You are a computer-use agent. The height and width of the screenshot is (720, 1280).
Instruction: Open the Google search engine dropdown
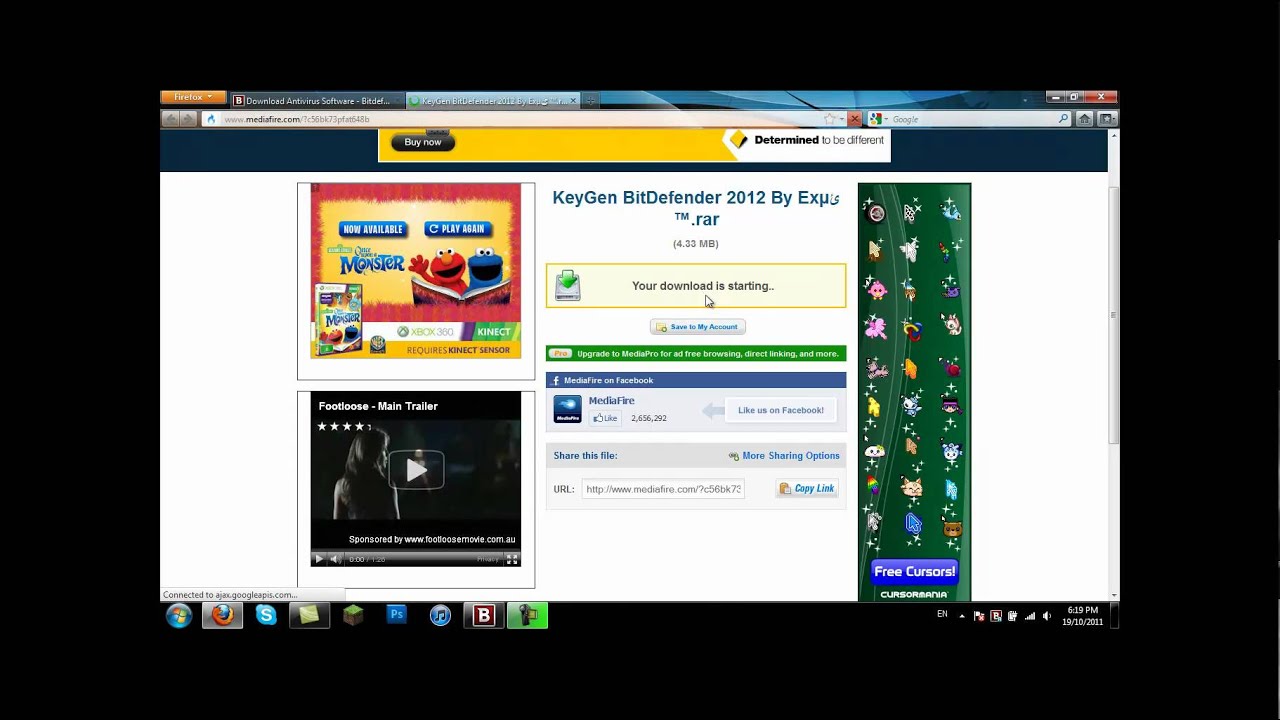click(877, 119)
